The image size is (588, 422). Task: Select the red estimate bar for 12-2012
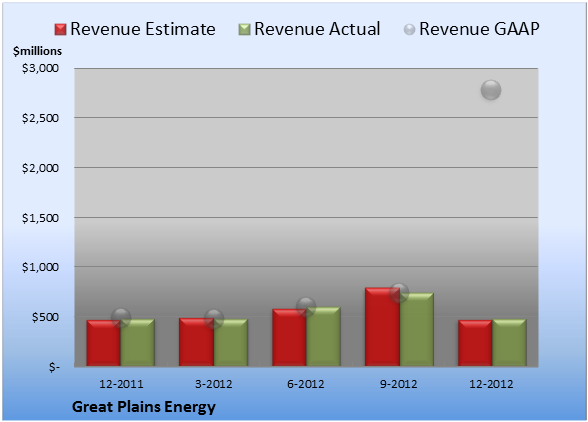coord(475,343)
